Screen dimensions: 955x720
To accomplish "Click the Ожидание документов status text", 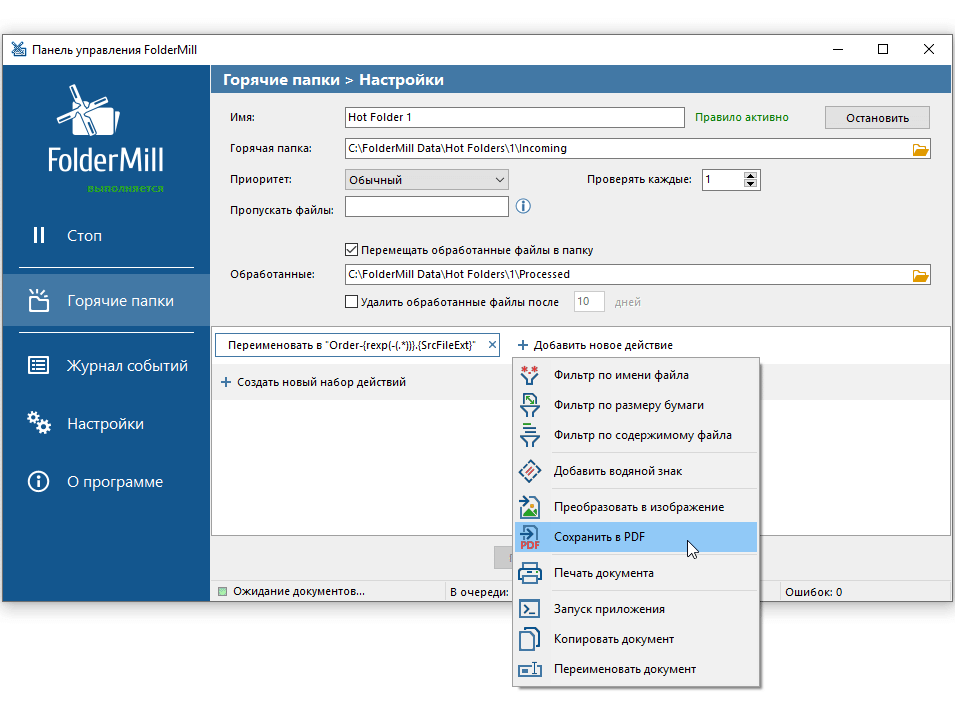I will (298, 591).
